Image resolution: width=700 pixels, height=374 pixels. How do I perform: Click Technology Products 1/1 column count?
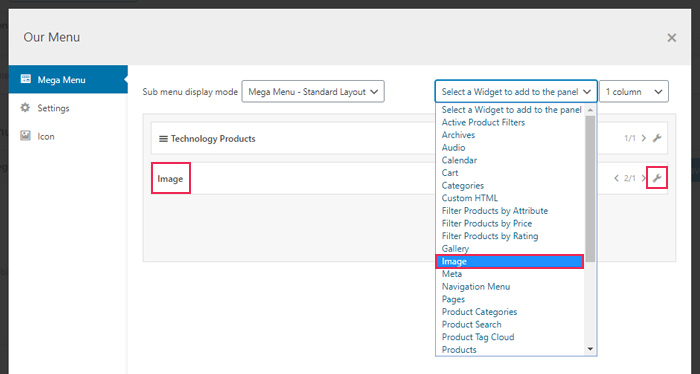[x=630, y=138]
